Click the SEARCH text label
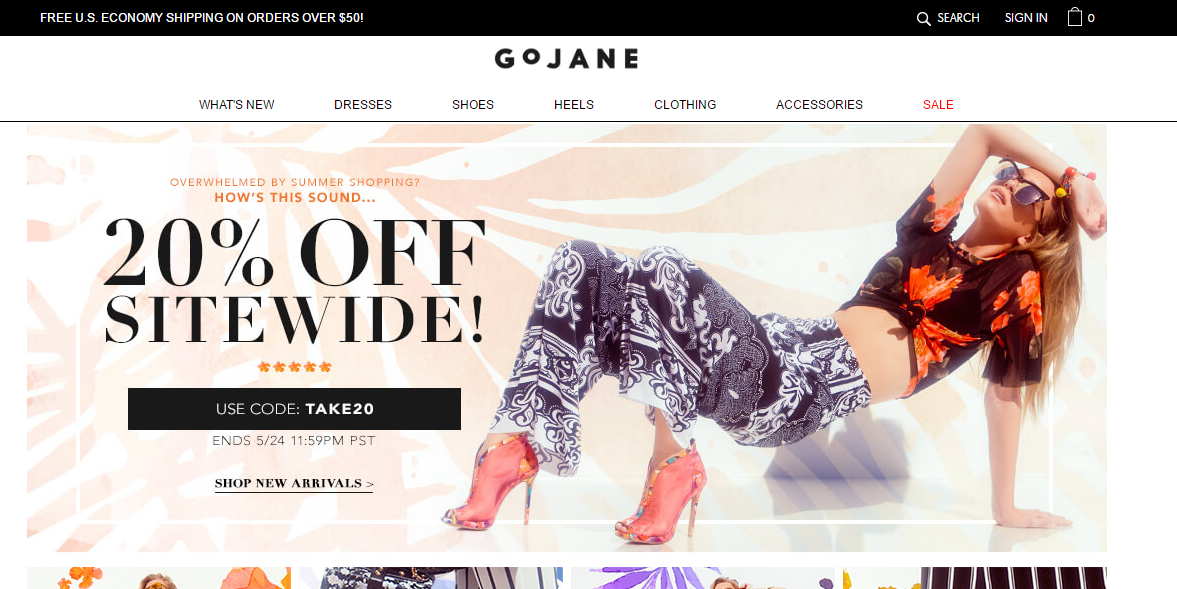This screenshot has width=1177, height=589. click(x=958, y=18)
